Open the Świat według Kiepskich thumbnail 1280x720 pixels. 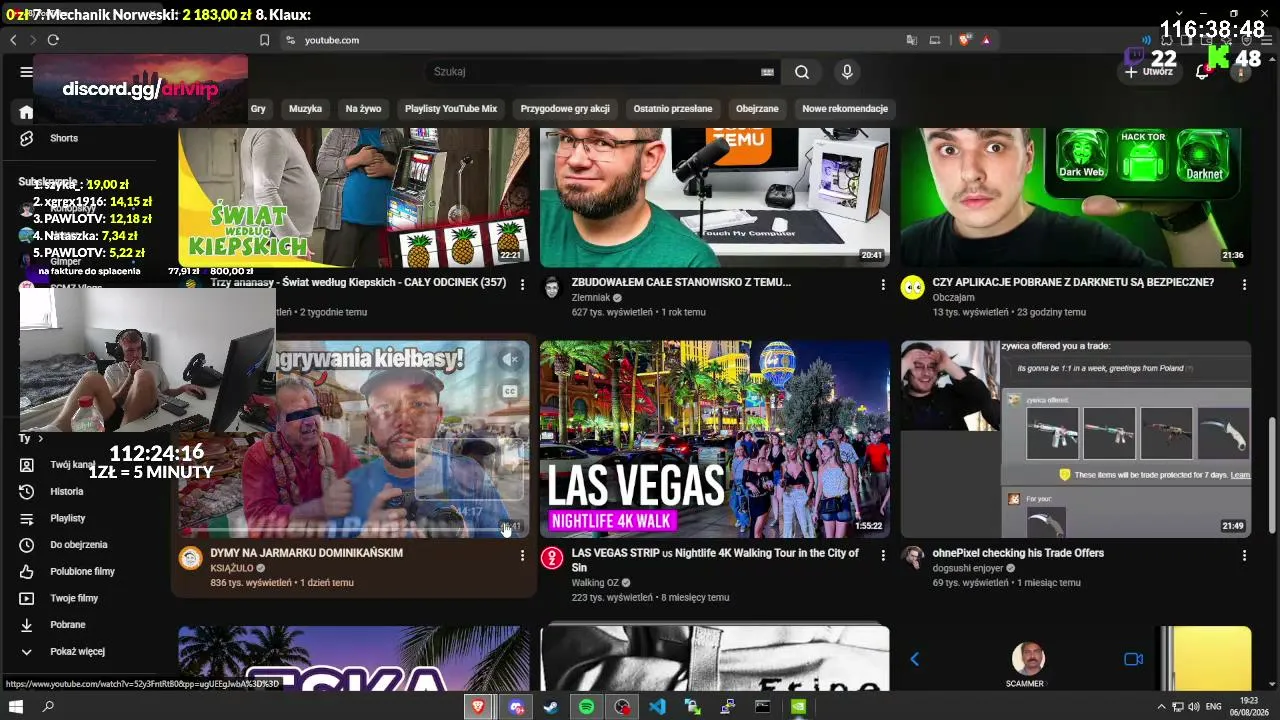354,197
